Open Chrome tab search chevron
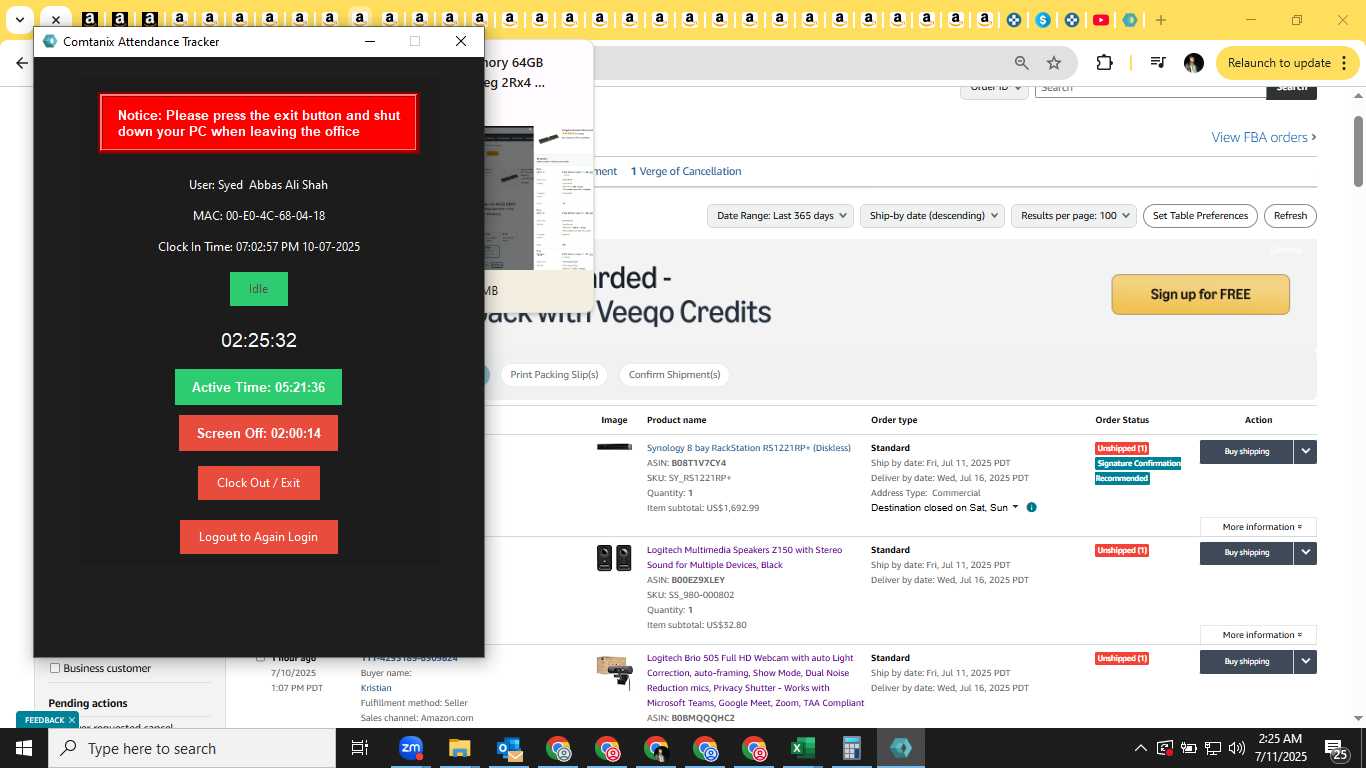1366x768 pixels. (19, 20)
